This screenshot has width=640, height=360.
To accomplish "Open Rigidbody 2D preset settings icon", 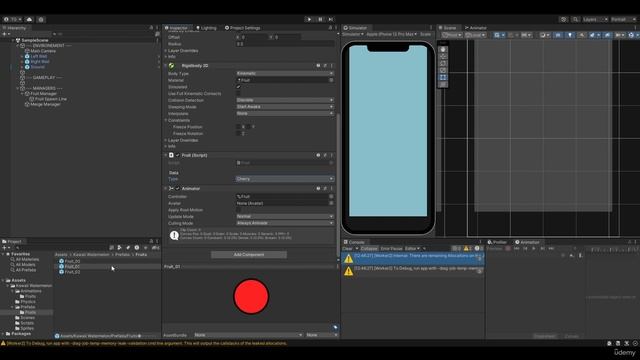I will click(325, 65).
